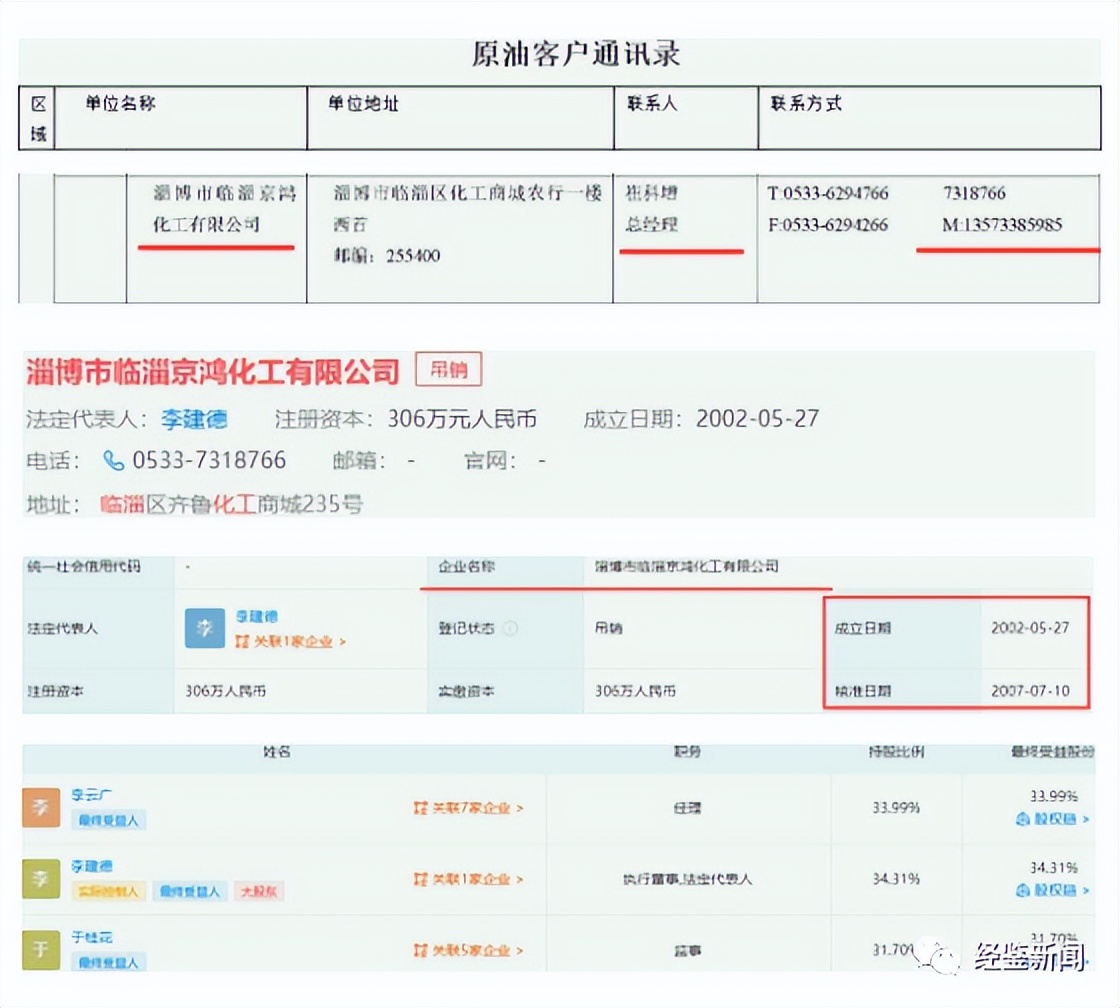
Task: Click the address 临淄区齐鲁化工商城235号
Action: 231,504
